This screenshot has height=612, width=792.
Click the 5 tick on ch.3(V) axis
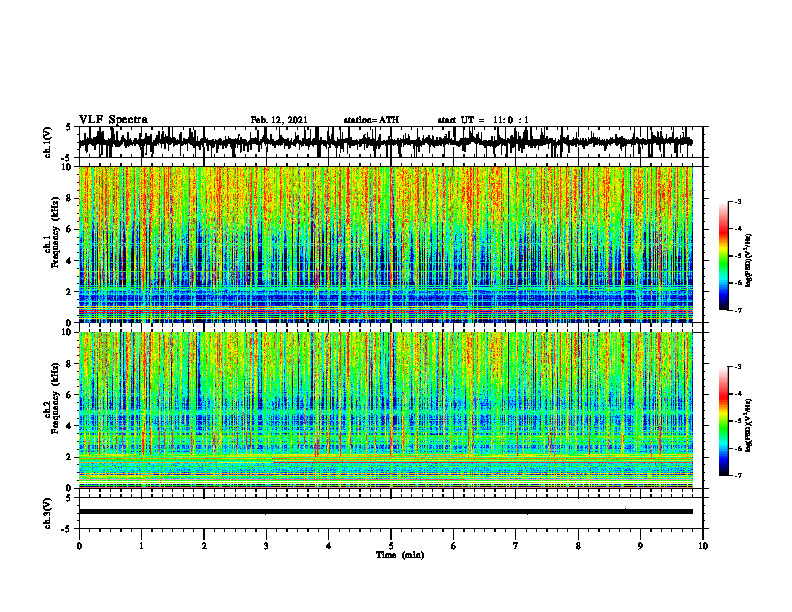click(68, 498)
